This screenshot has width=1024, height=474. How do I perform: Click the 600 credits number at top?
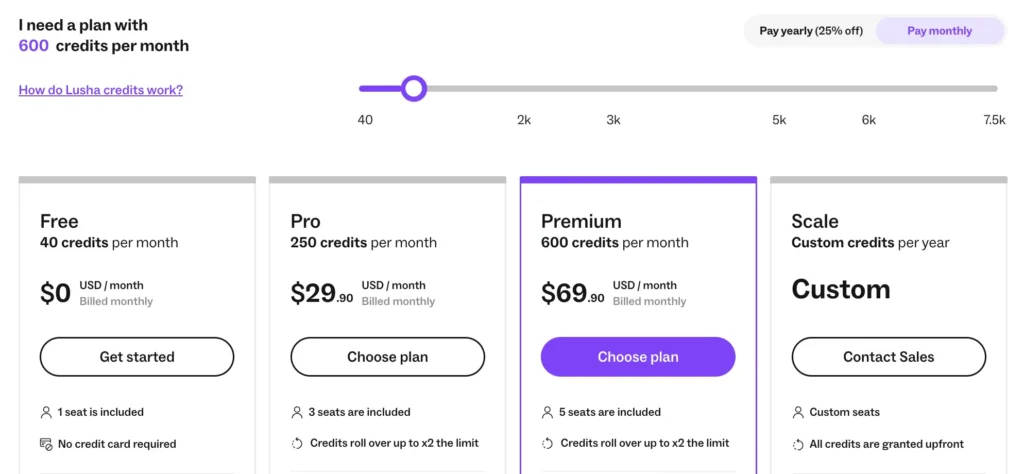(x=33, y=46)
